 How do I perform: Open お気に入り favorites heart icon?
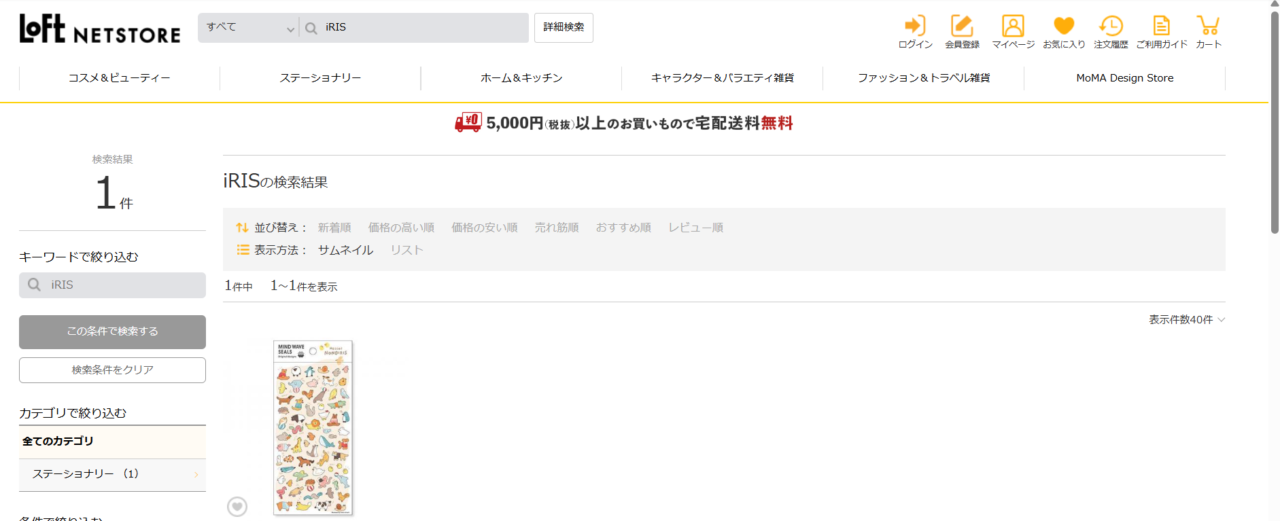(x=1064, y=32)
